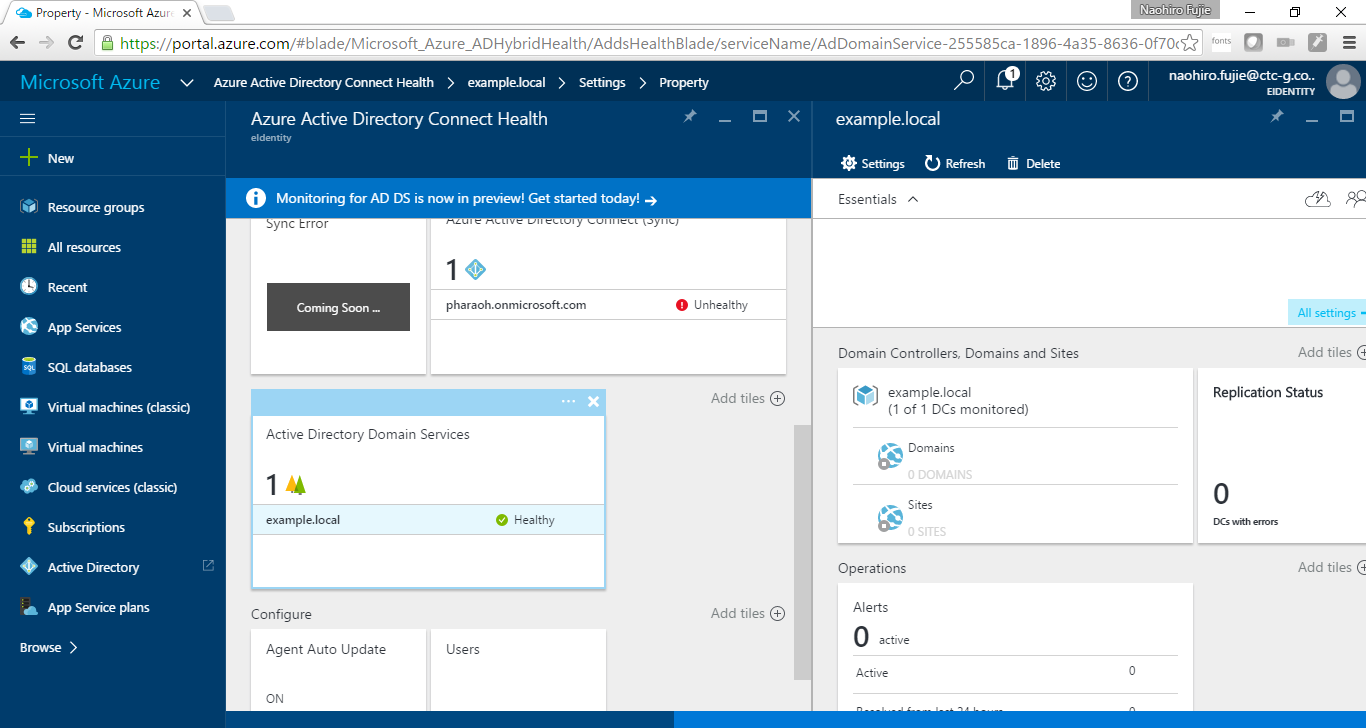This screenshot has width=1366, height=728.
Task: Open the tile options ellipsis menu
Action: (x=568, y=401)
